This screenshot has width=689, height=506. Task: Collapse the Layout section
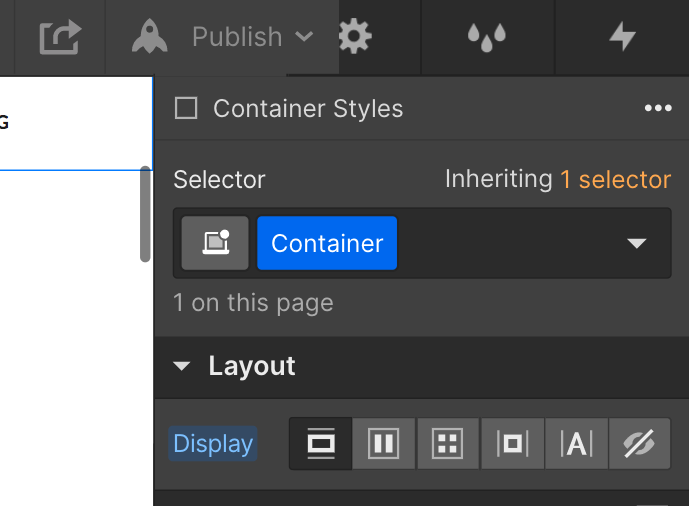click(182, 366)
